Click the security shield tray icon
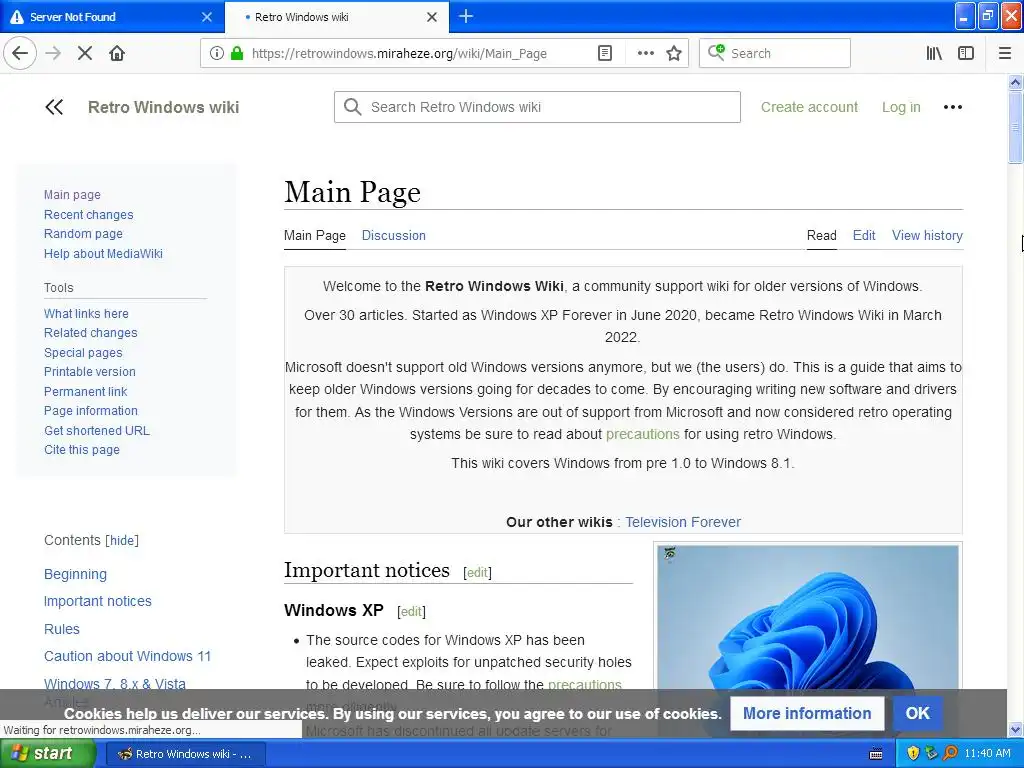Screen dimensions: 1024x768 [x=913, y=753]
